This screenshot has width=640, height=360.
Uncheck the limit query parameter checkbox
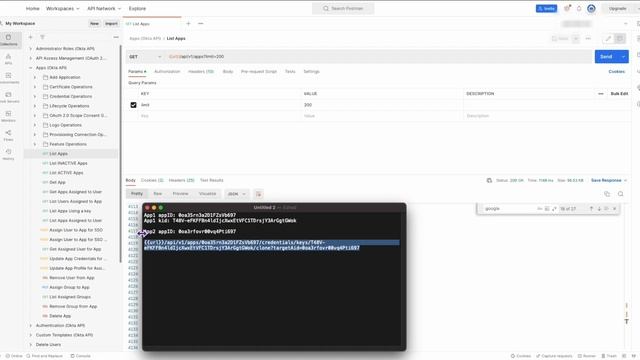click(x=133, y=105)
